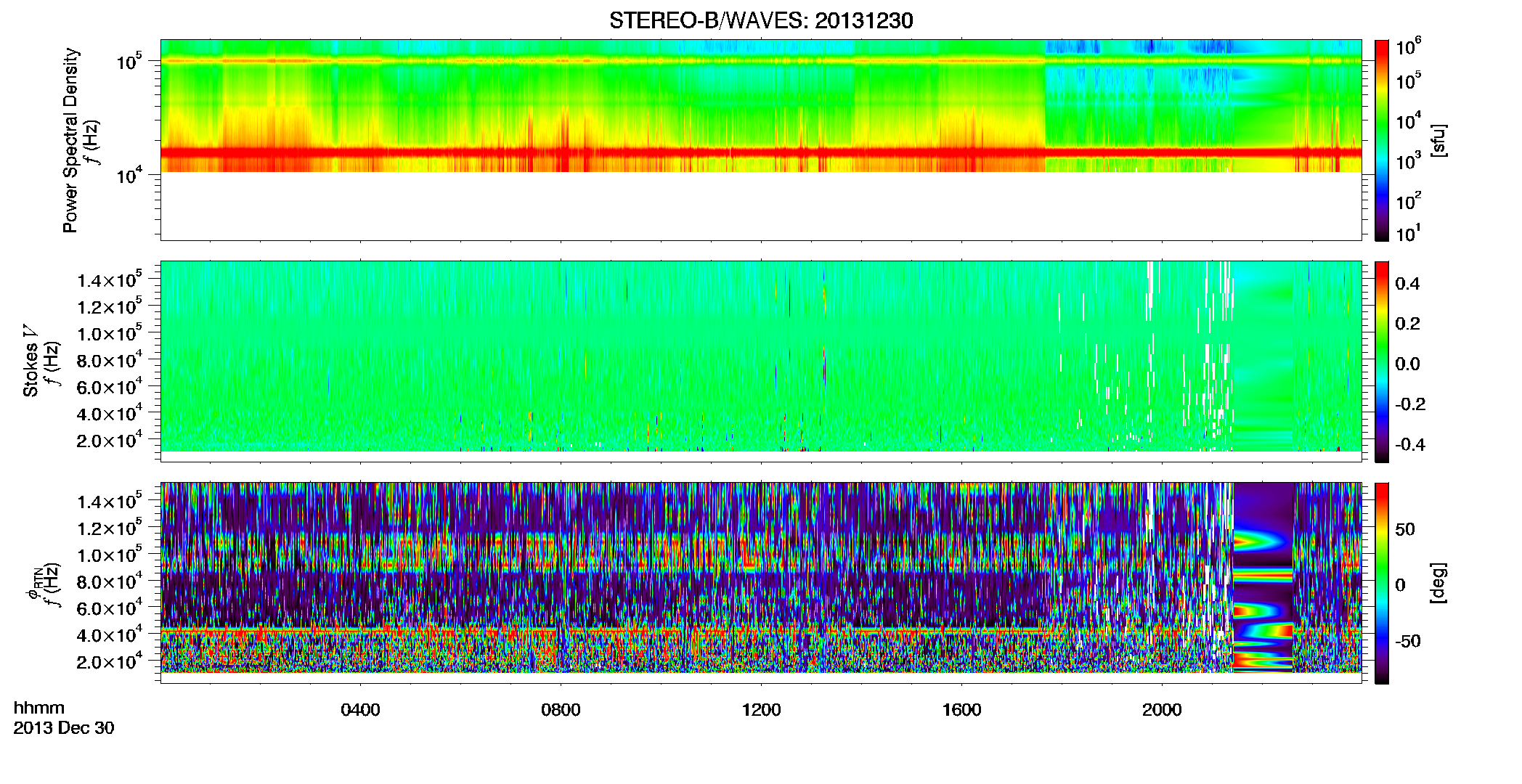The image size is (1522, 784).
Task: Click the -0.4 label on Stokes V colorbar
Action: point(1410,444)
